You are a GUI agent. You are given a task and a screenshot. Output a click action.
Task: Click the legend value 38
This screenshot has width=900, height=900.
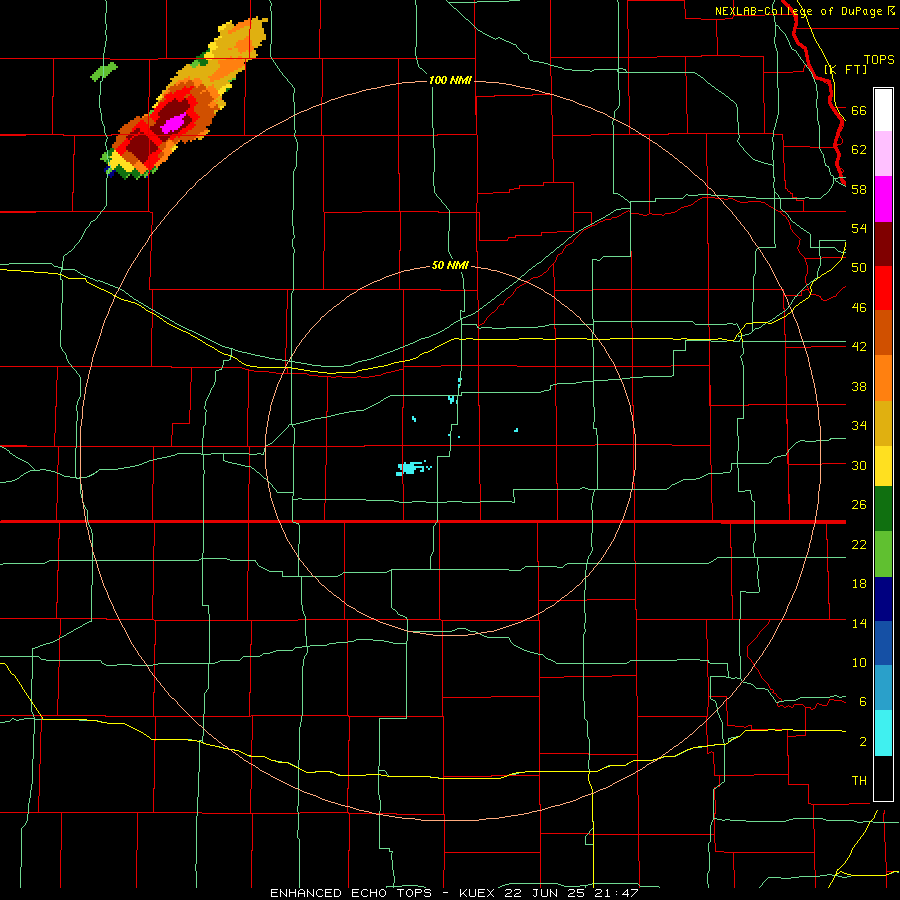(859, 386)
